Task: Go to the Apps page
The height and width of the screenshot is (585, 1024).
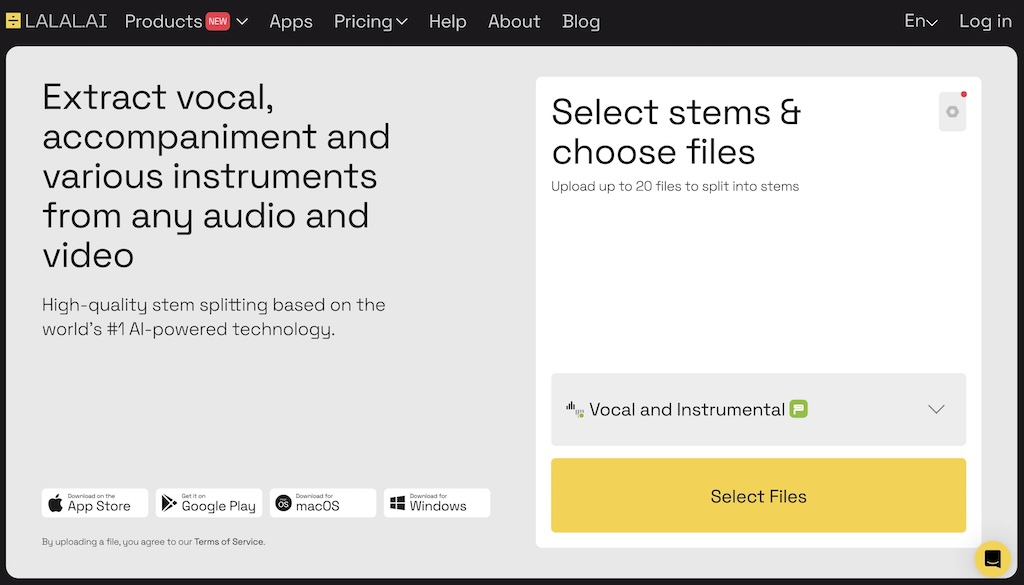Action: pyautogui.click(x=291, y=21)
